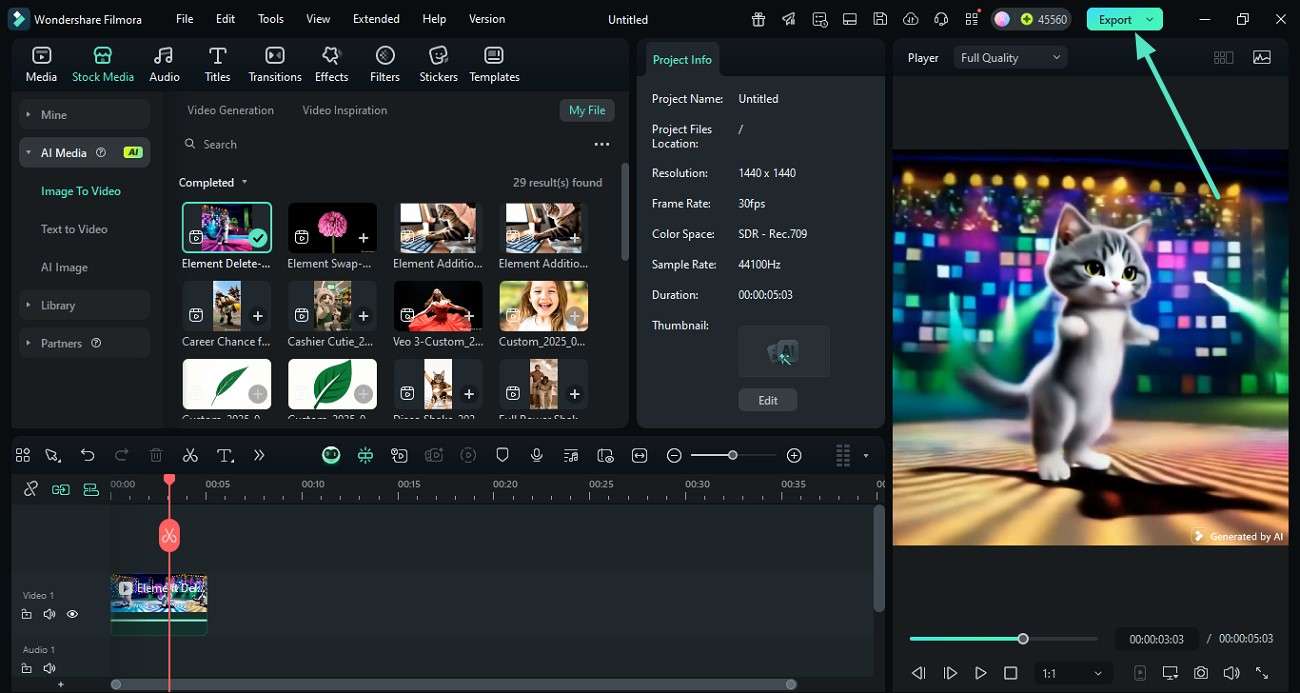Click the Export button
Screen dimensions: 1300x693
[x=1115, y=19]
